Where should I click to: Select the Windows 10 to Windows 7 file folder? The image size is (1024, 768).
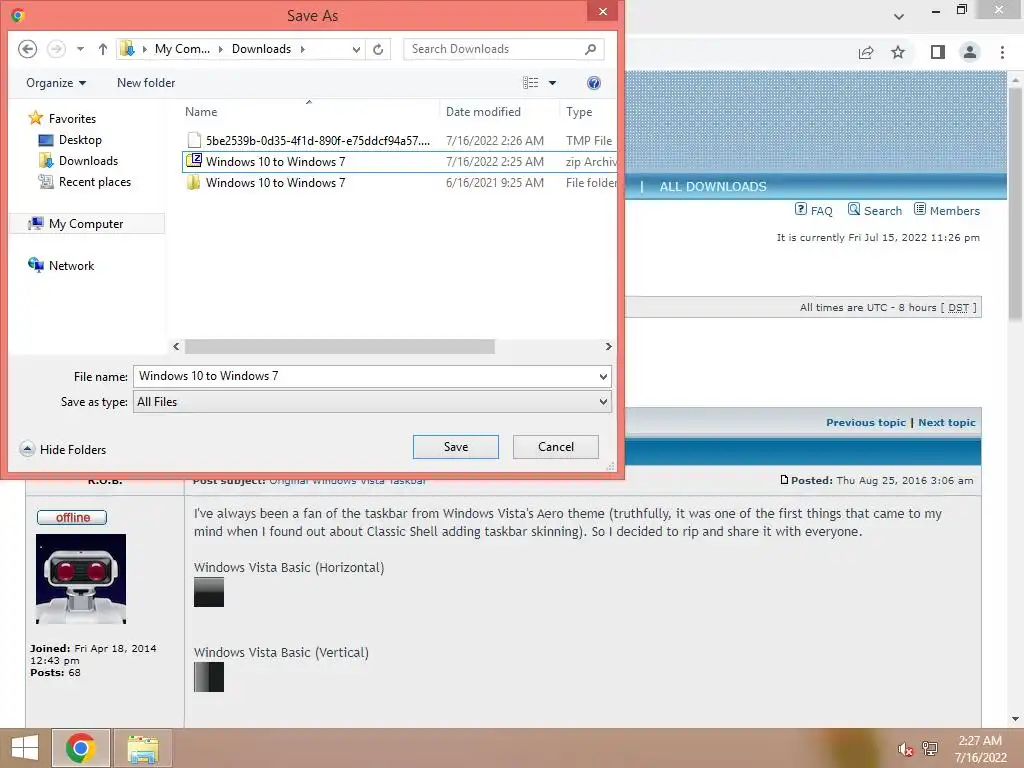coord(399,182)
